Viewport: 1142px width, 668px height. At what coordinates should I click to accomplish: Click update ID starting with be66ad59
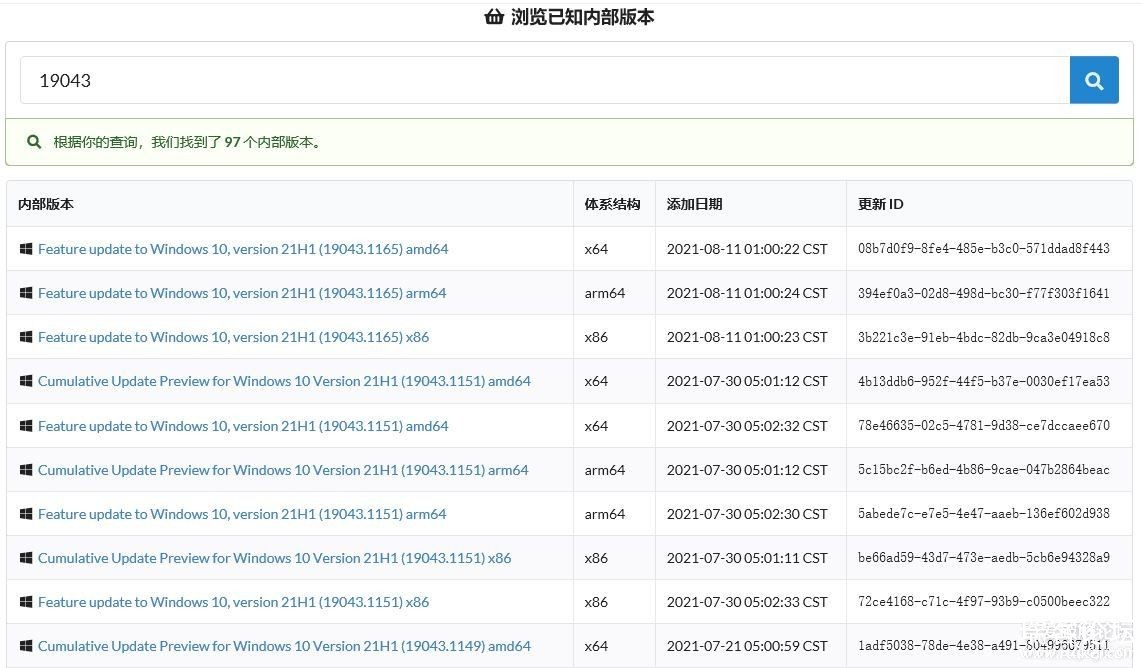(984, 558)
